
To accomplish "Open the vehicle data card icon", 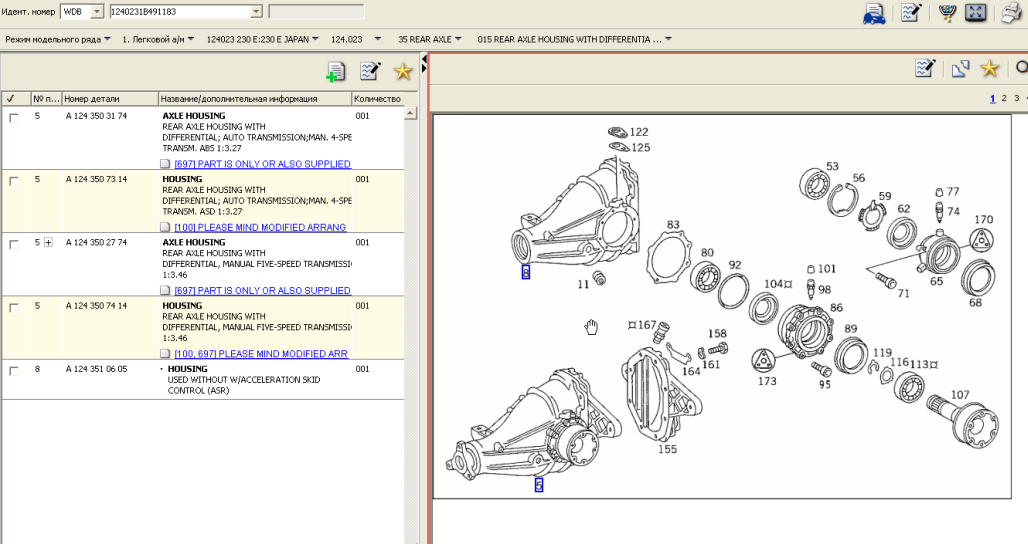I will click(x=874, y=13).
